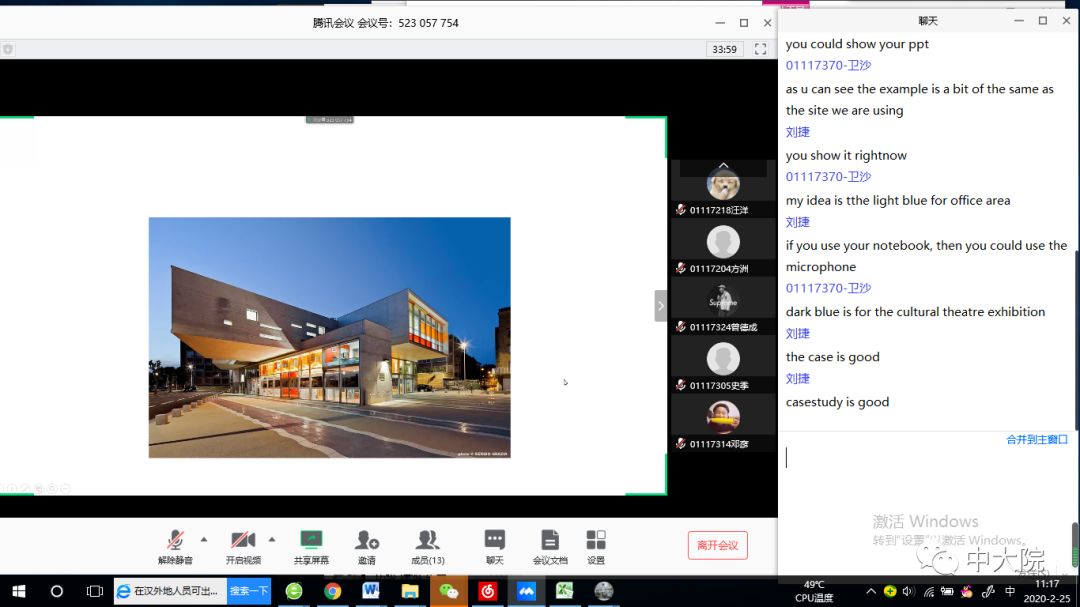
Task: Click the red 离开会议 leave meeting button
Action: 717,545
